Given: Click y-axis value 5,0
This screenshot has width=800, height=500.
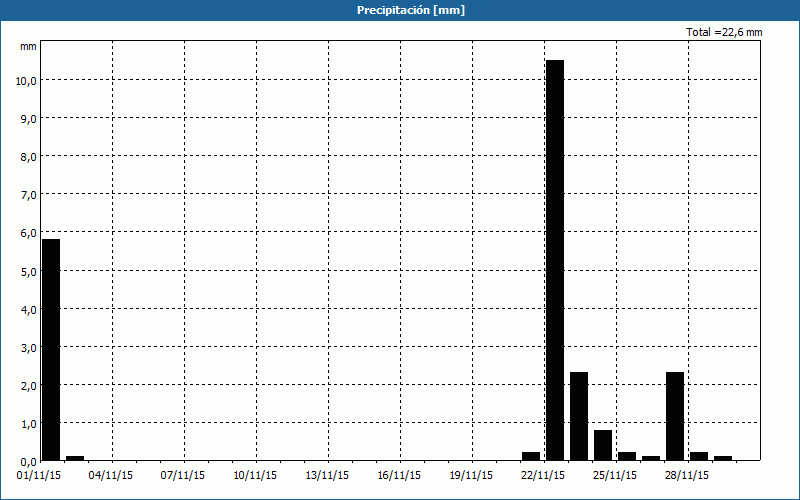Looking at the screenshot, I should [x=29, y=271].
